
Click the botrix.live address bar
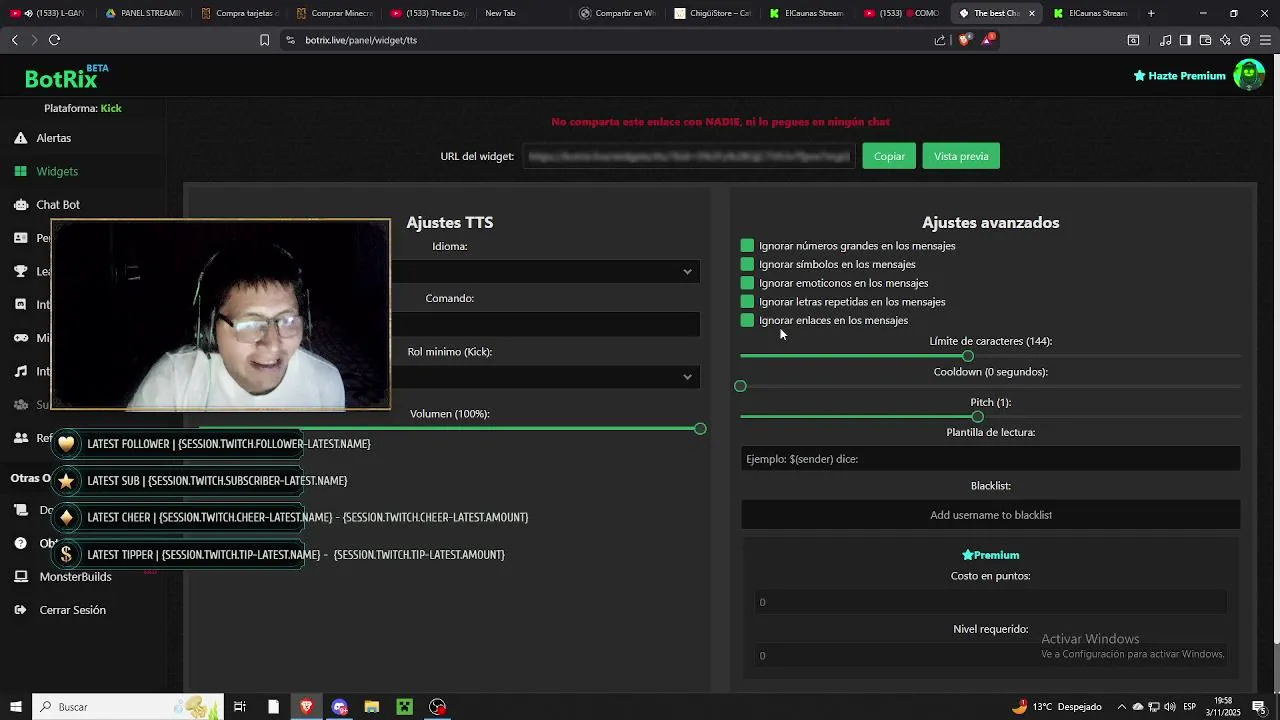coord(600,40)
